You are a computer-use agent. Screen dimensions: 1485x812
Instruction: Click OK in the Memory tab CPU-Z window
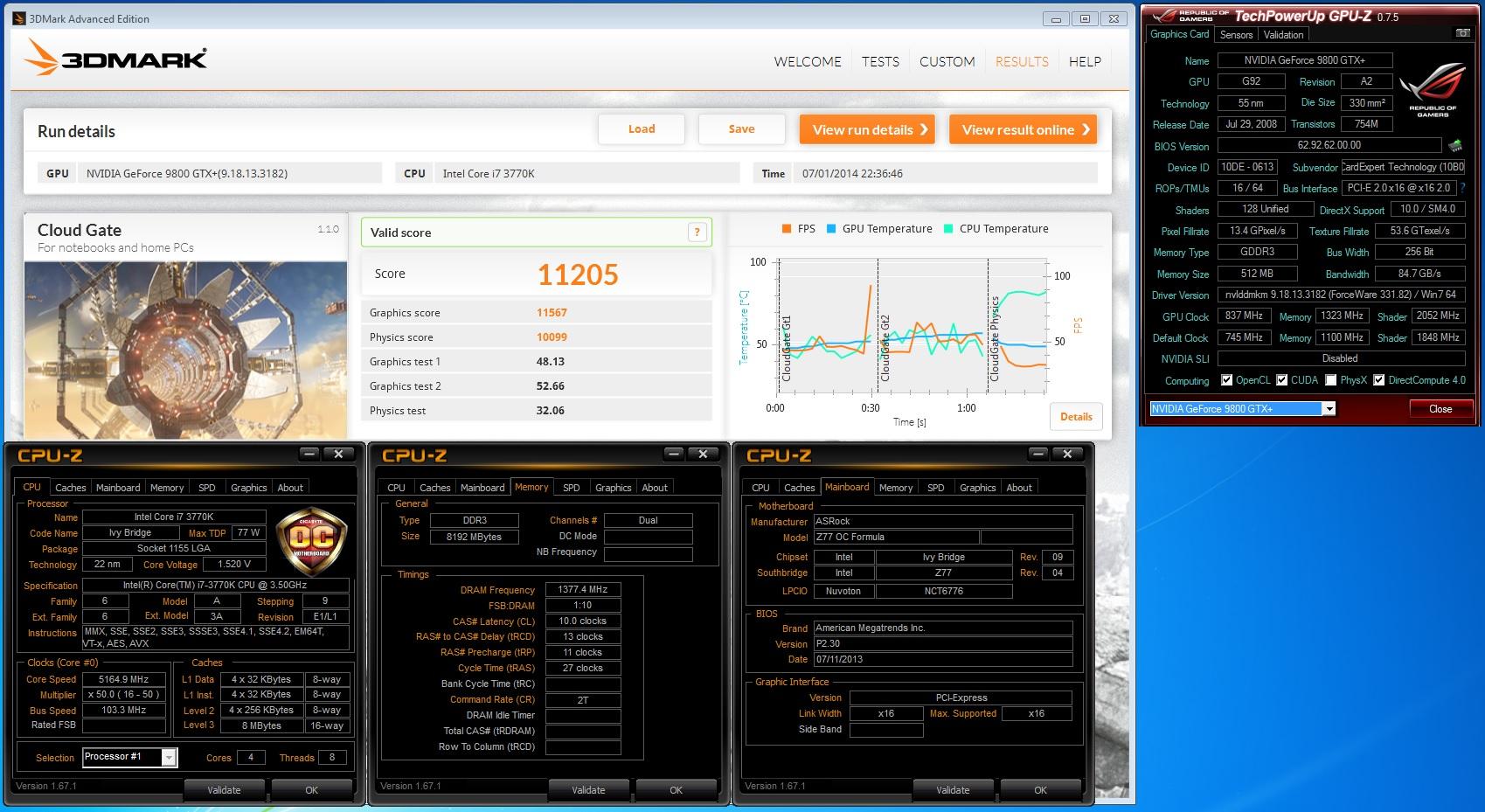coord(676,790)
